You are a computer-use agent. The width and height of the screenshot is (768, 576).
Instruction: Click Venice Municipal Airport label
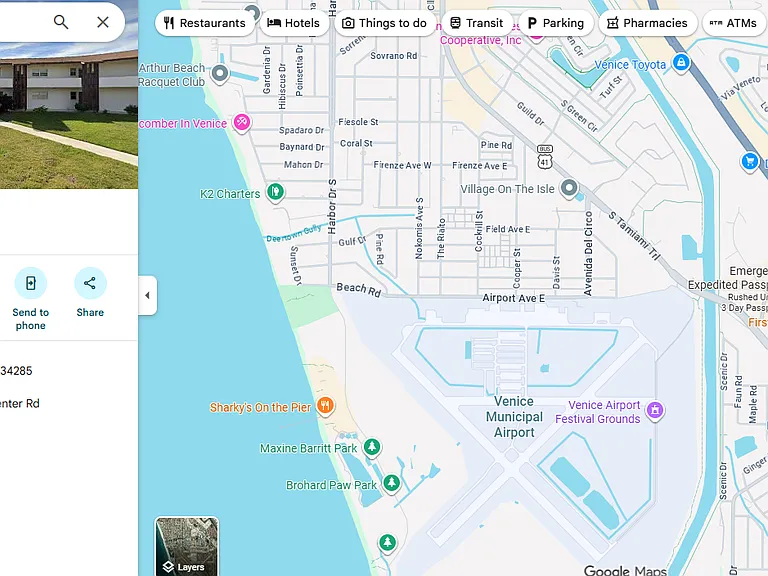[514, 417]
